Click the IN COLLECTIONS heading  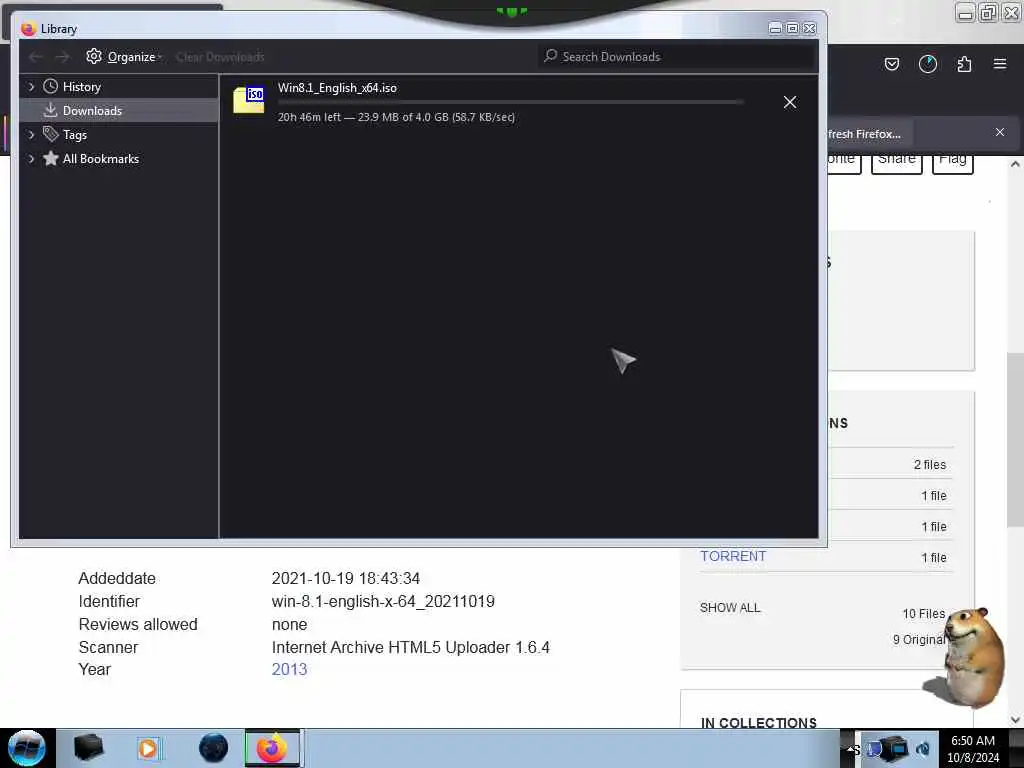(759, 723)
